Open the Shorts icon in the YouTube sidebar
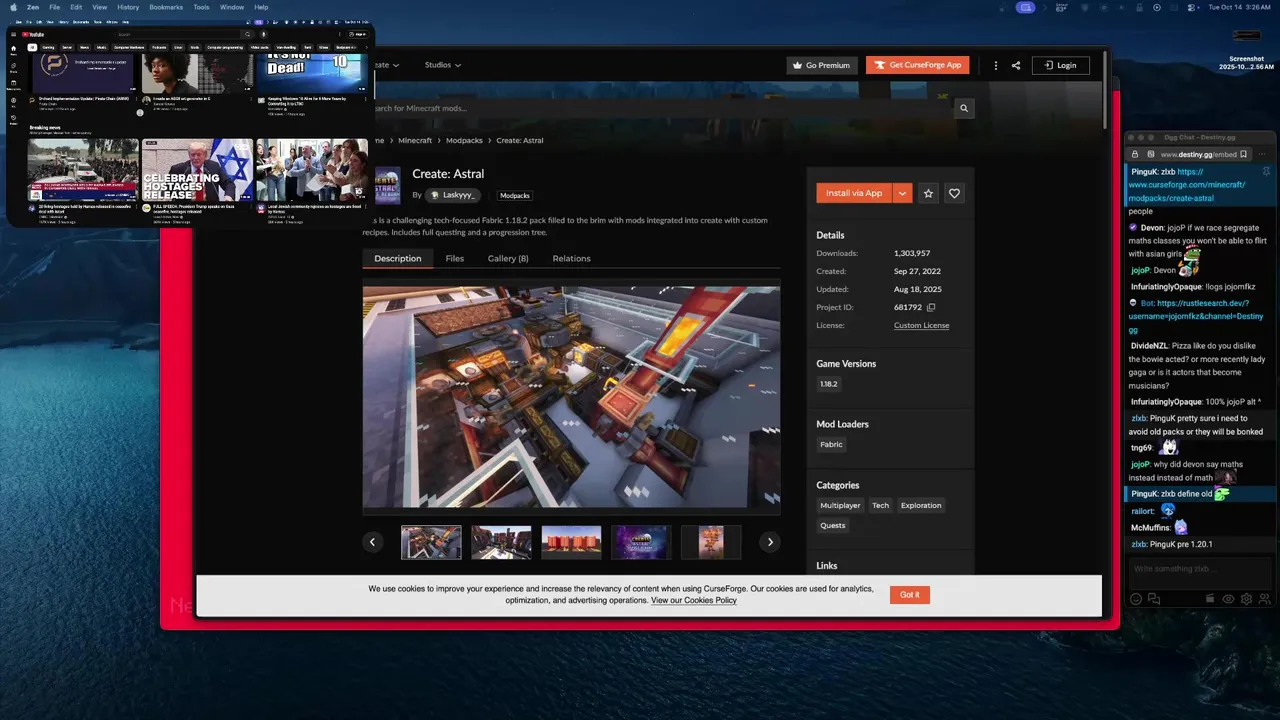 pyautogui.click(x=13, y=67)
